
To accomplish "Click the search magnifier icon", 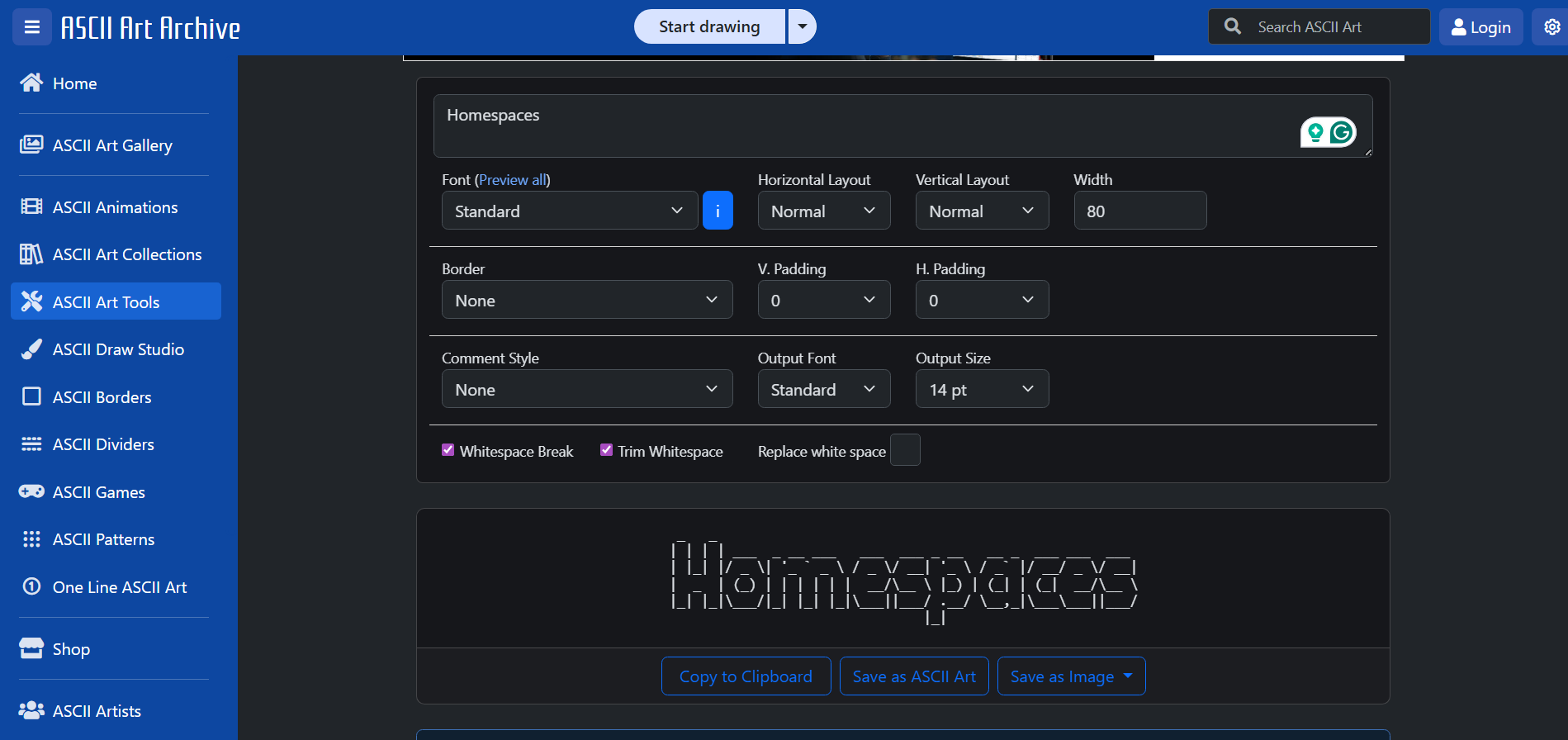I will (x=1233, y=26).
